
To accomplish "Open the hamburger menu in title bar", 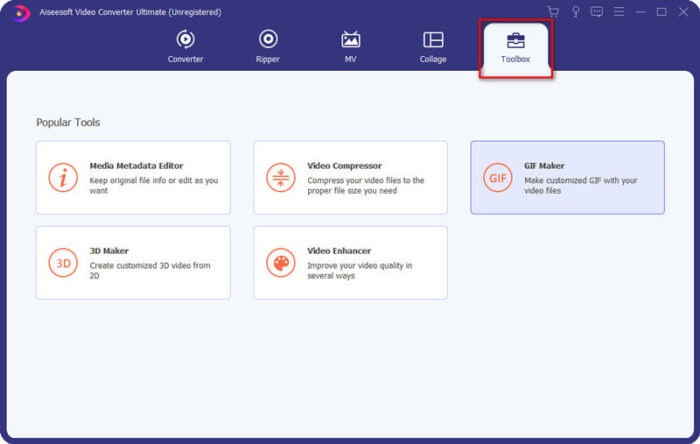I will [619, 12].
